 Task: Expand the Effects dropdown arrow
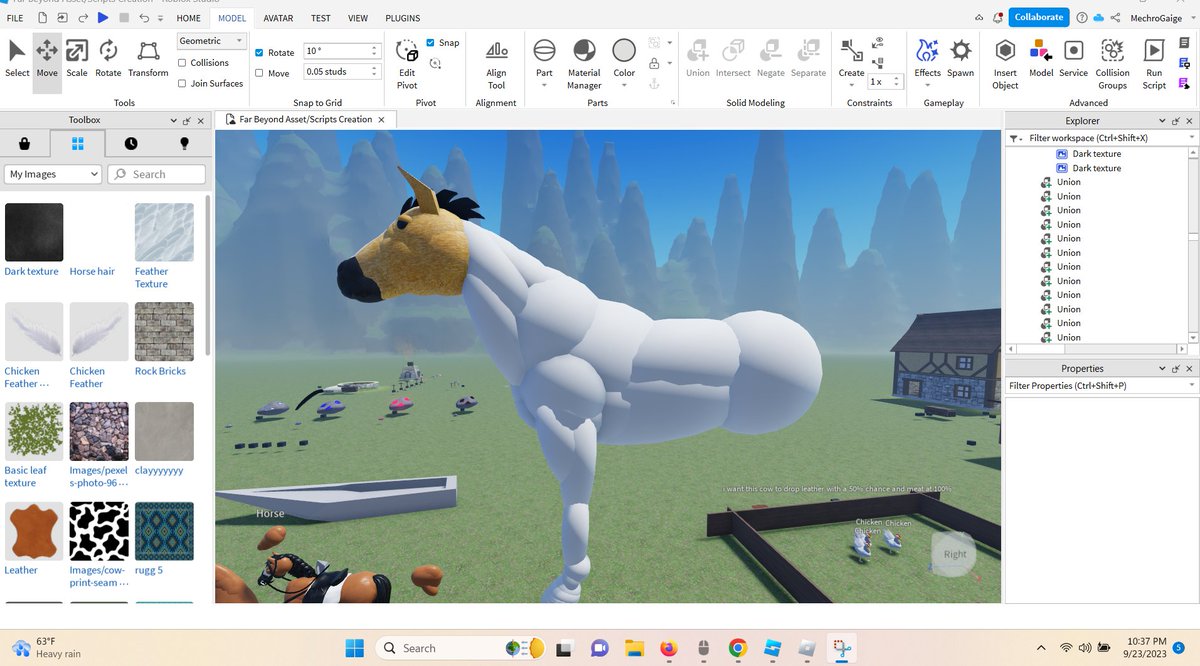(927, 85)
